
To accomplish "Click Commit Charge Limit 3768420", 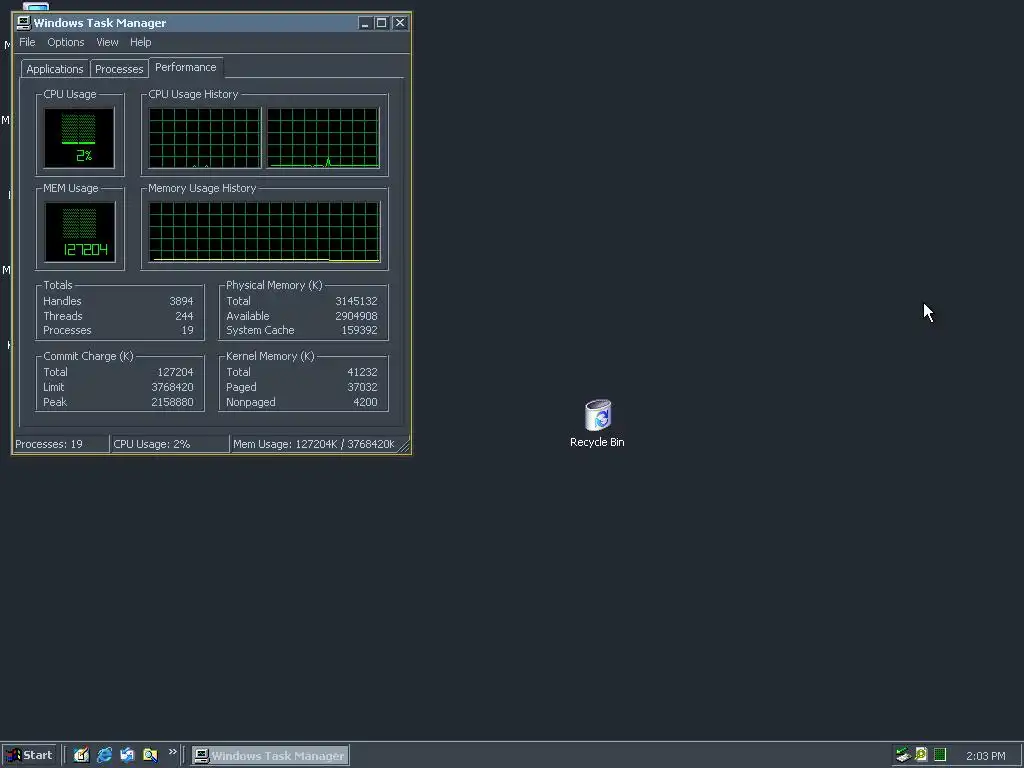I will tap(172, 387).
